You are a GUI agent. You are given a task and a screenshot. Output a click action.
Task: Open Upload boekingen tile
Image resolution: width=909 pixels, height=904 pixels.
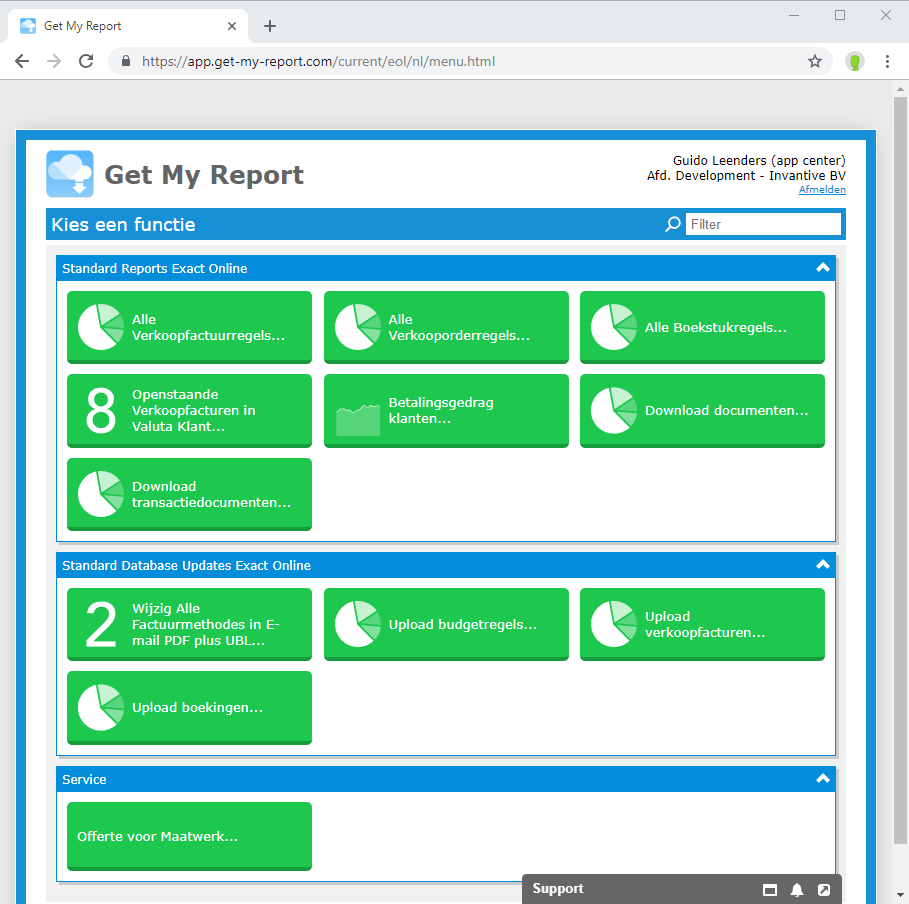pyautogui.click(x=190, y=707)
